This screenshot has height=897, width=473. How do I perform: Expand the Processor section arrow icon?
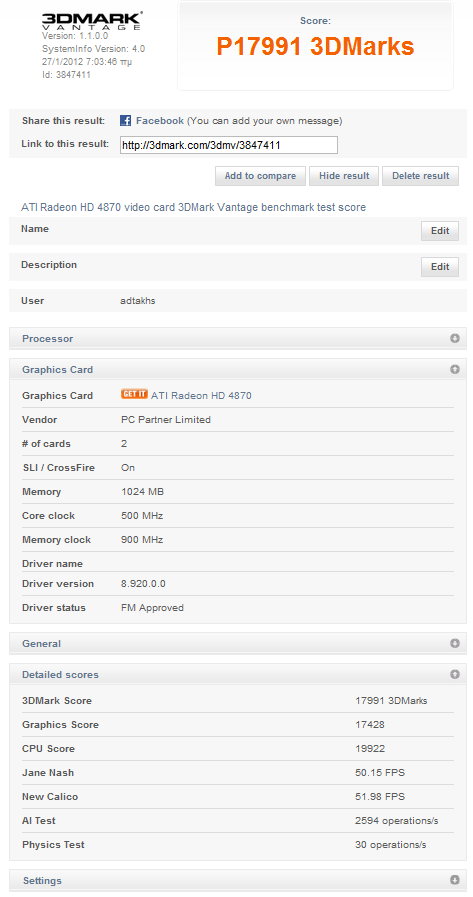click(x=455, y=338)
